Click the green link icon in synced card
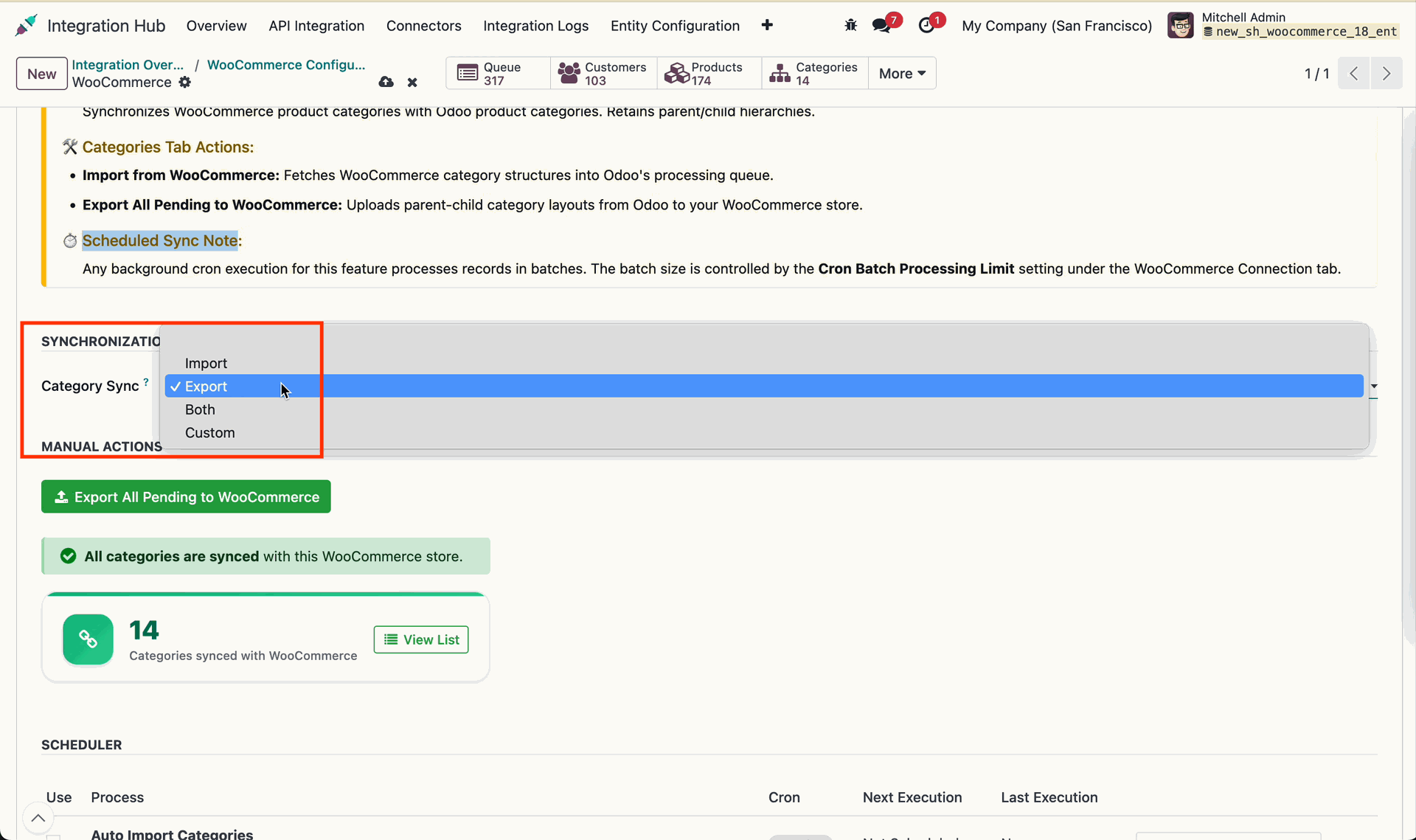Screen dimensions: 1416x840 (88, 639)
